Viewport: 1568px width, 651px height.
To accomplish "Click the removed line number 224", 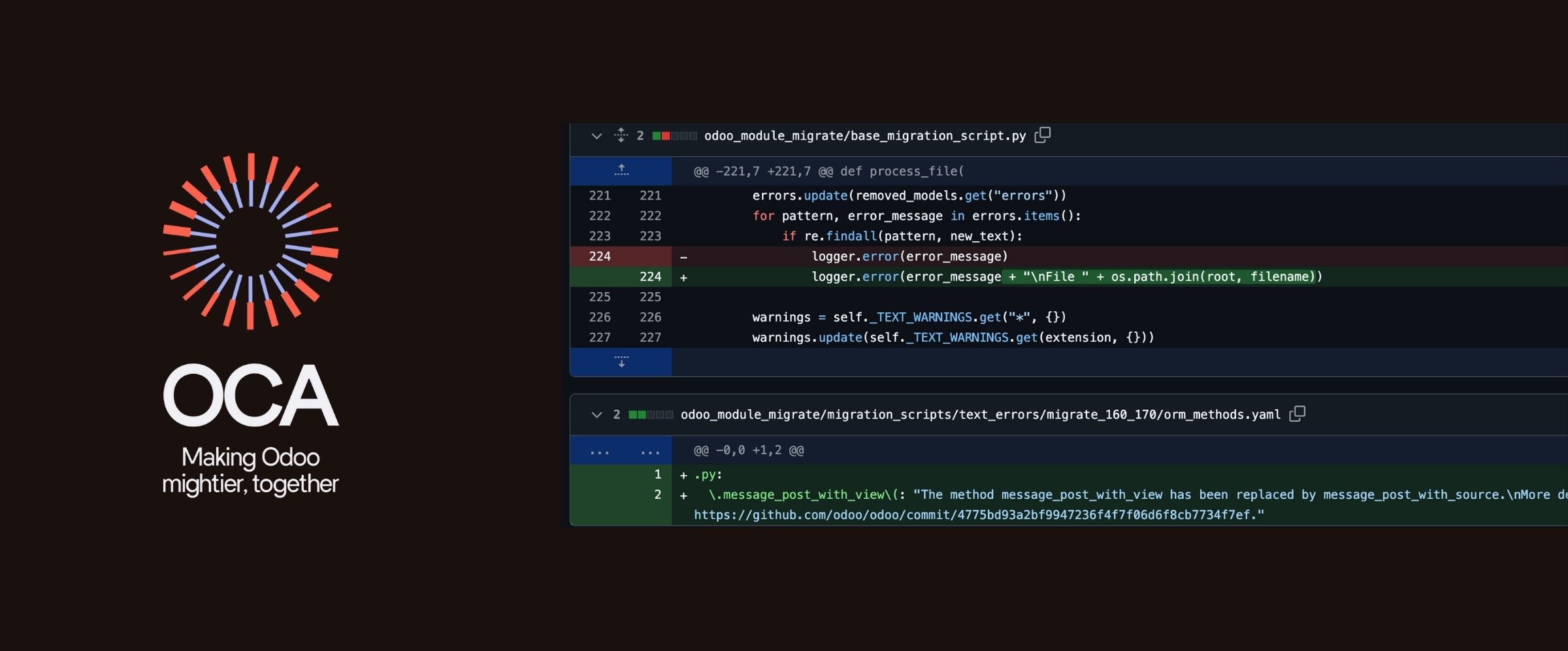I will coord(600,256).
